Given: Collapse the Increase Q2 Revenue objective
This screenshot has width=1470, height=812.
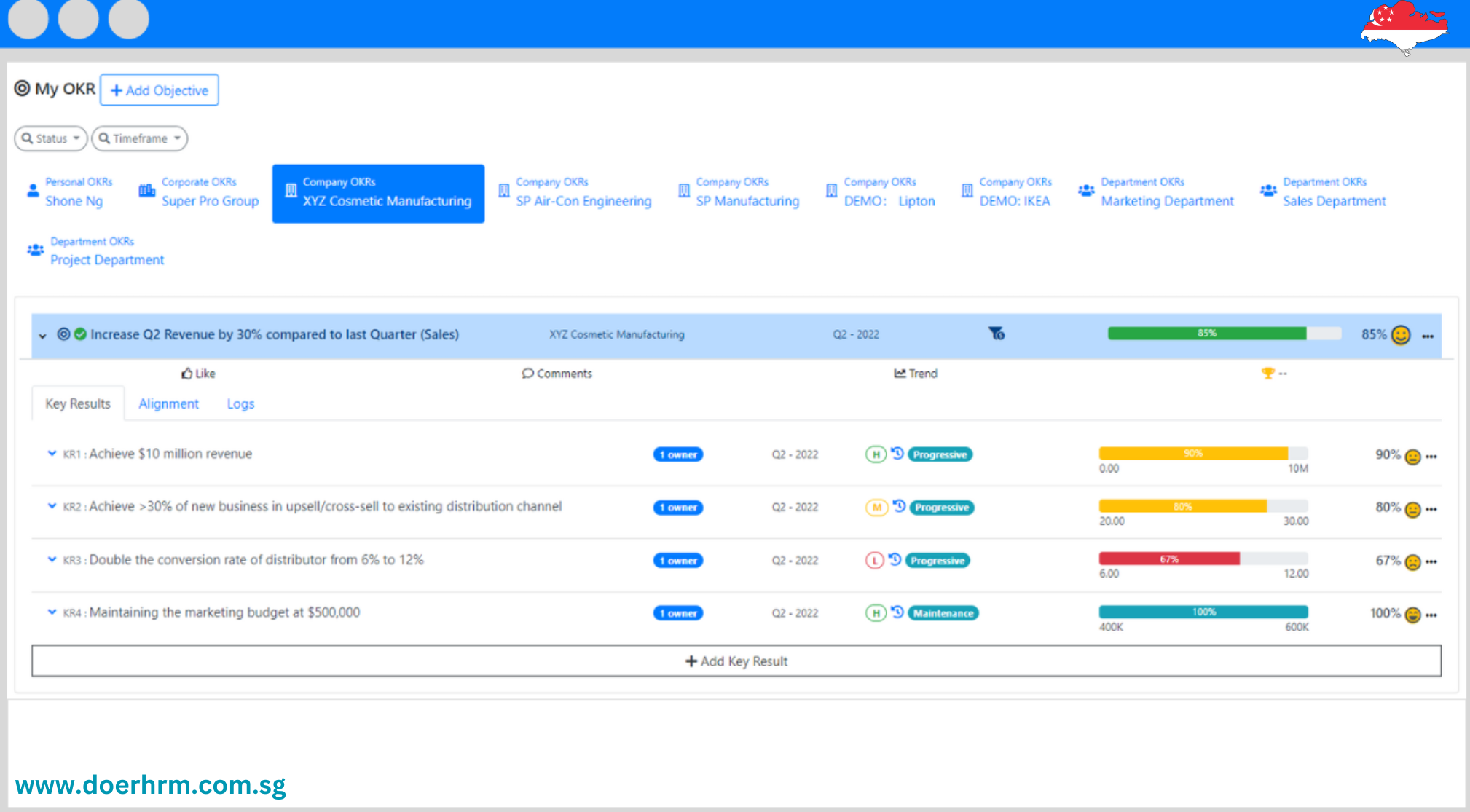Looking at the screenshot, I should tap(42, 336).
